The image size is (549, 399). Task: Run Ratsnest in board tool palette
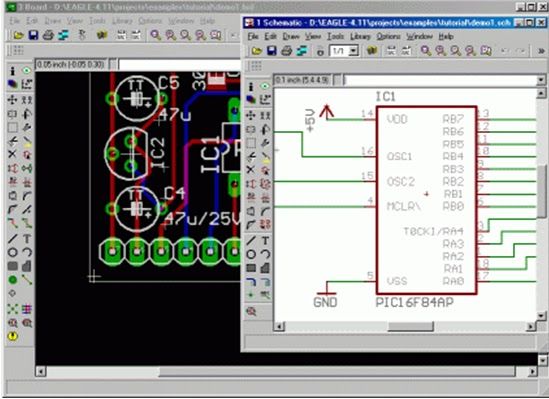tap(12, 309)
